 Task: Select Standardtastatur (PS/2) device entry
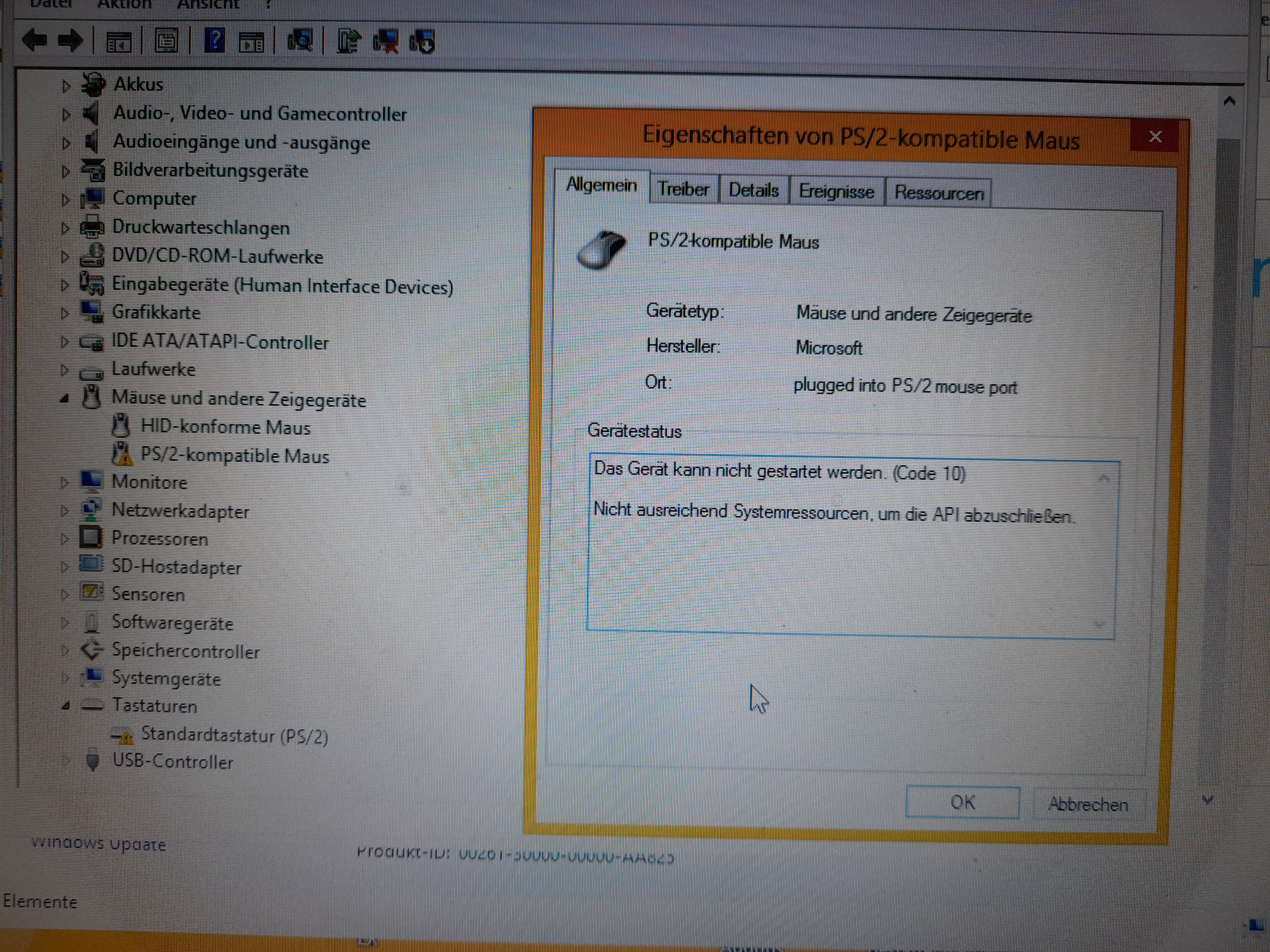[x=234, y=735]
